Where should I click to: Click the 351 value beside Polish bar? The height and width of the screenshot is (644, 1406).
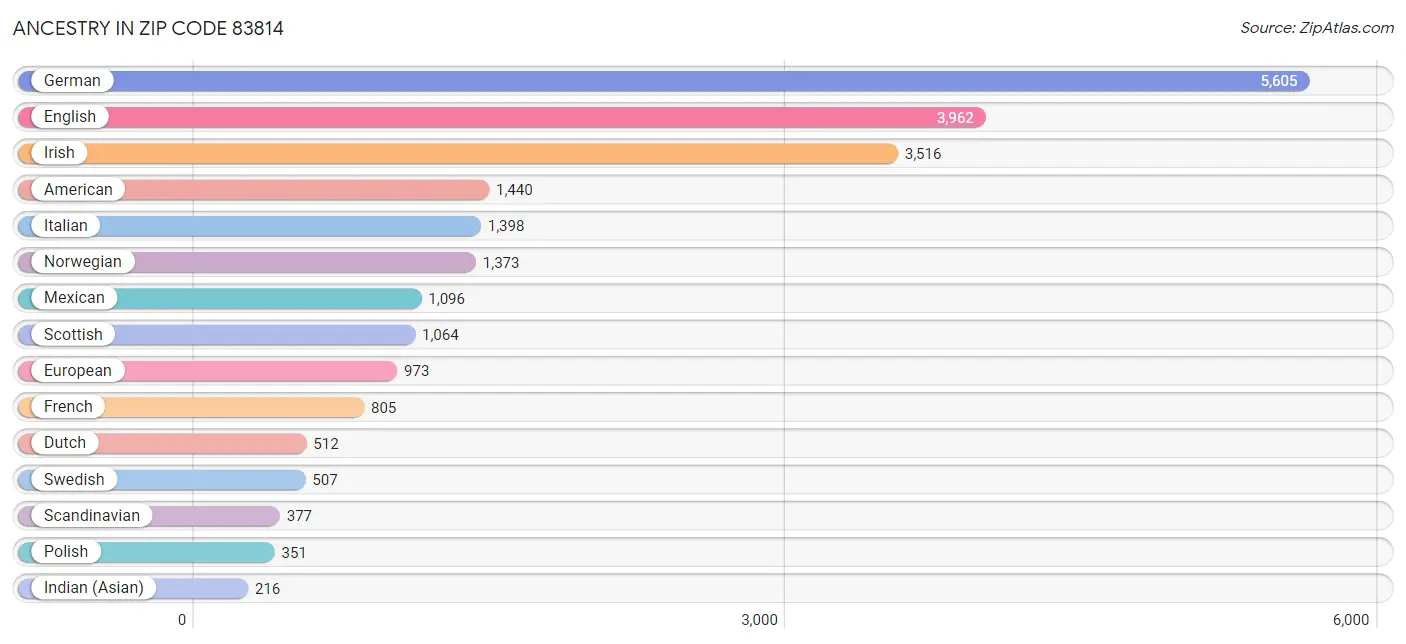point(294,553)
